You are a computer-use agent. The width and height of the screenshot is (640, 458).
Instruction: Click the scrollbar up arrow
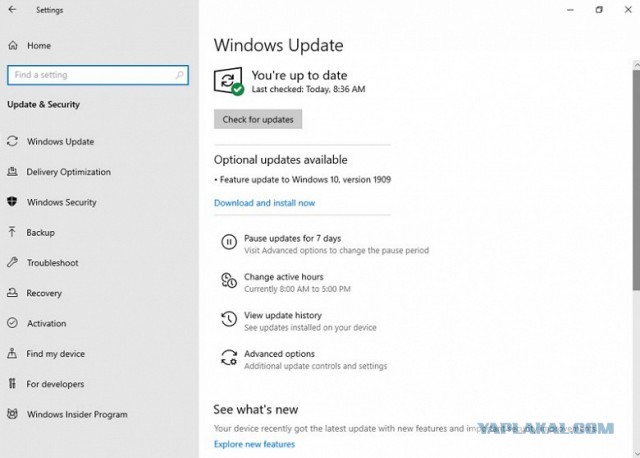tap(636, 65)
